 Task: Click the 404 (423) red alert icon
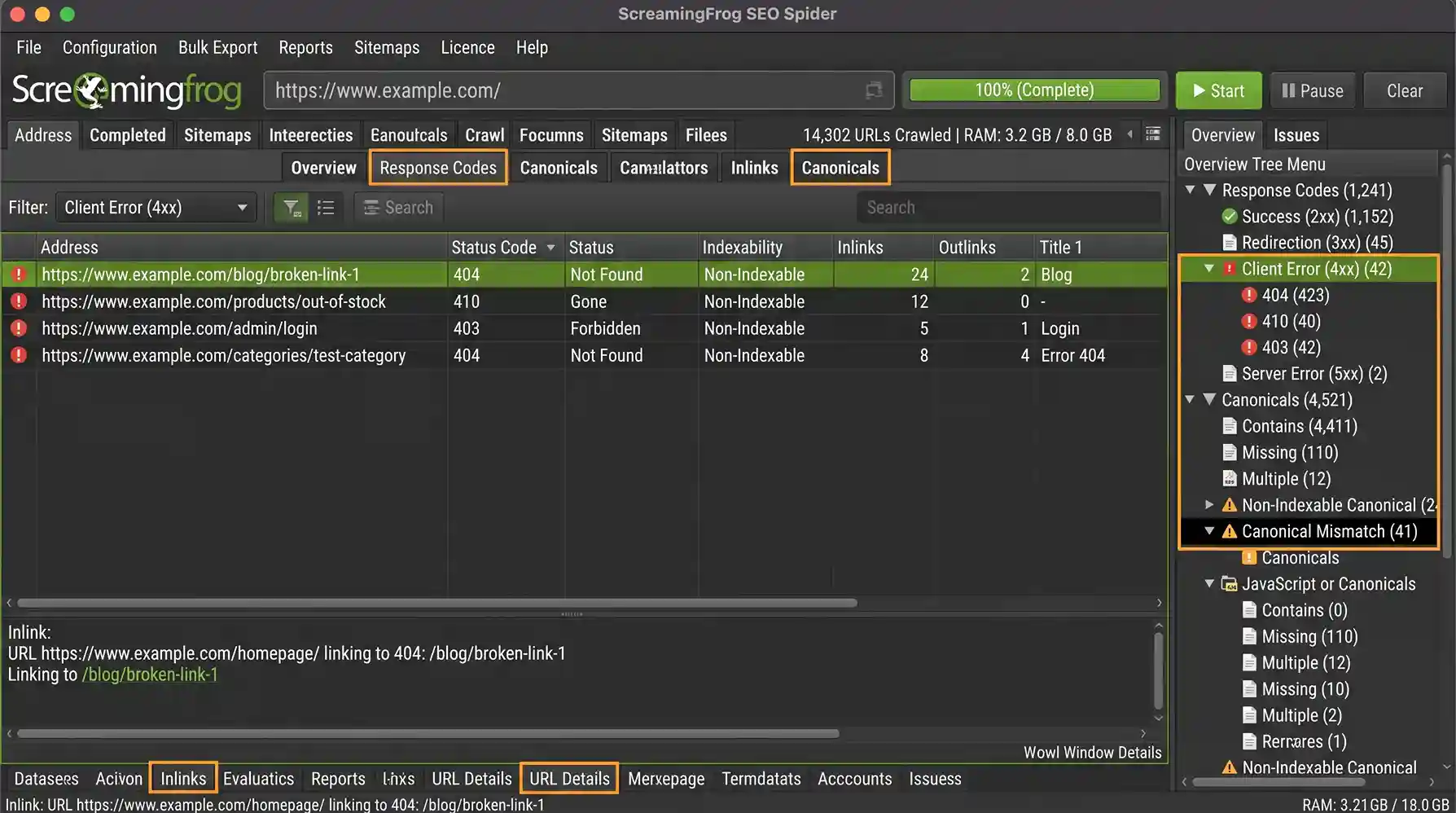click(x=1249, y=295)
